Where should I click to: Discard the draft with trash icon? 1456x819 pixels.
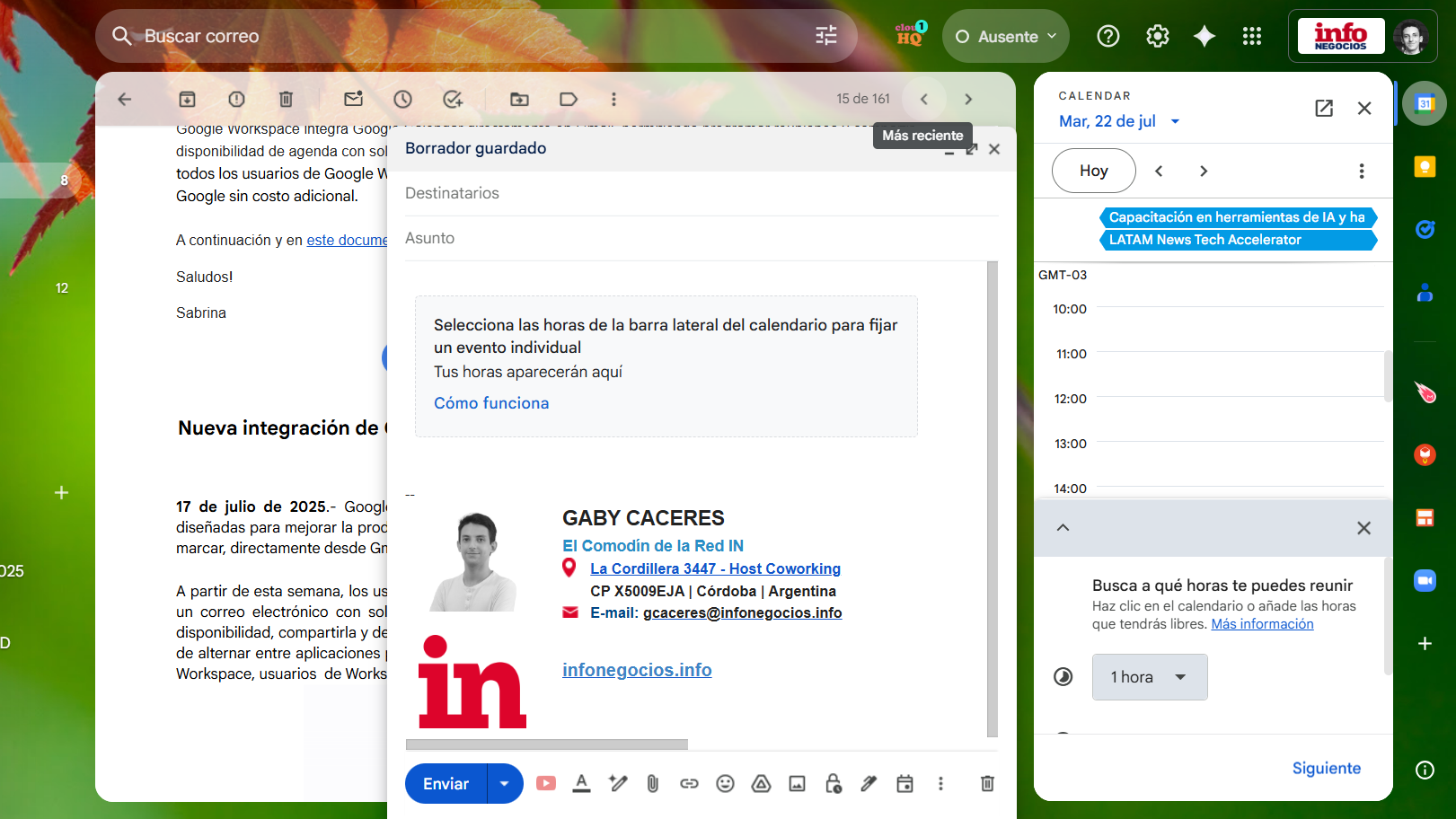(987, 784)
